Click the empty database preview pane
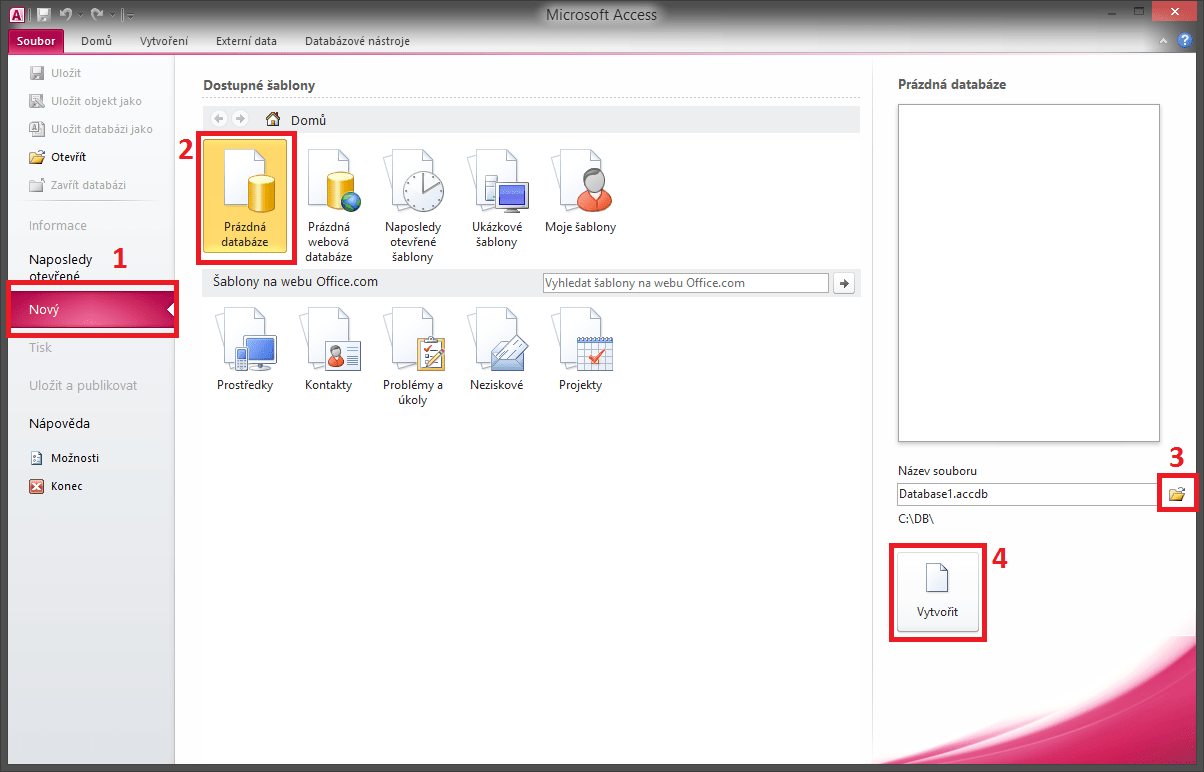 (1029, 273)
